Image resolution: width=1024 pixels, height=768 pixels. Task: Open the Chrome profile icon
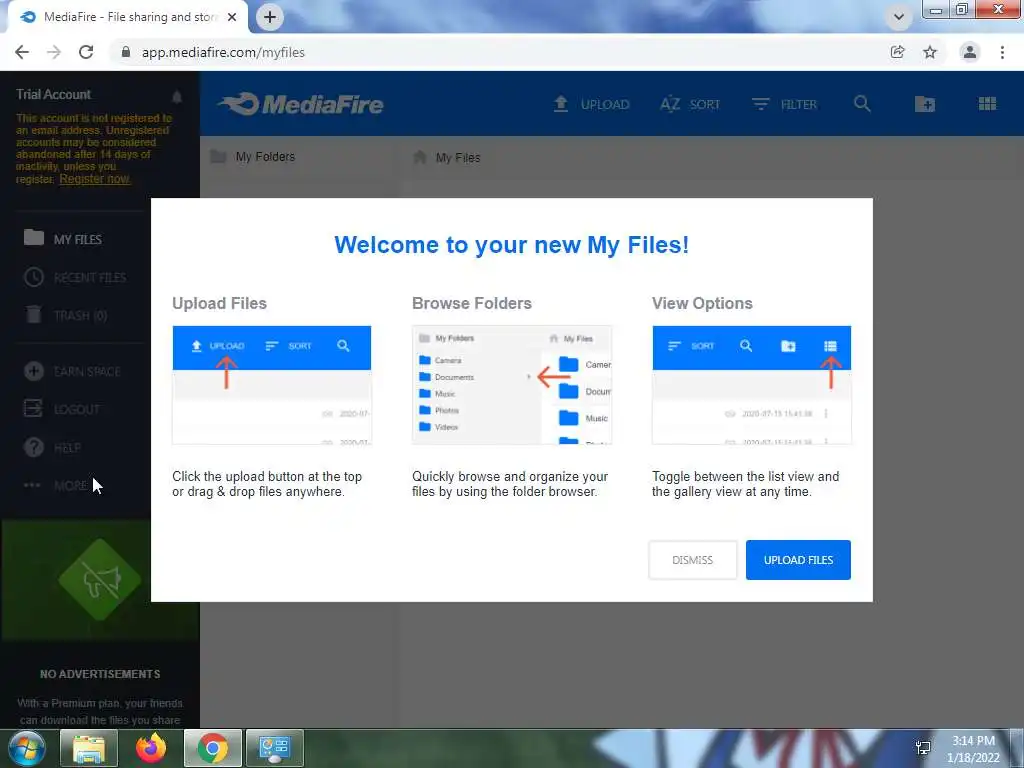[970, 52]
